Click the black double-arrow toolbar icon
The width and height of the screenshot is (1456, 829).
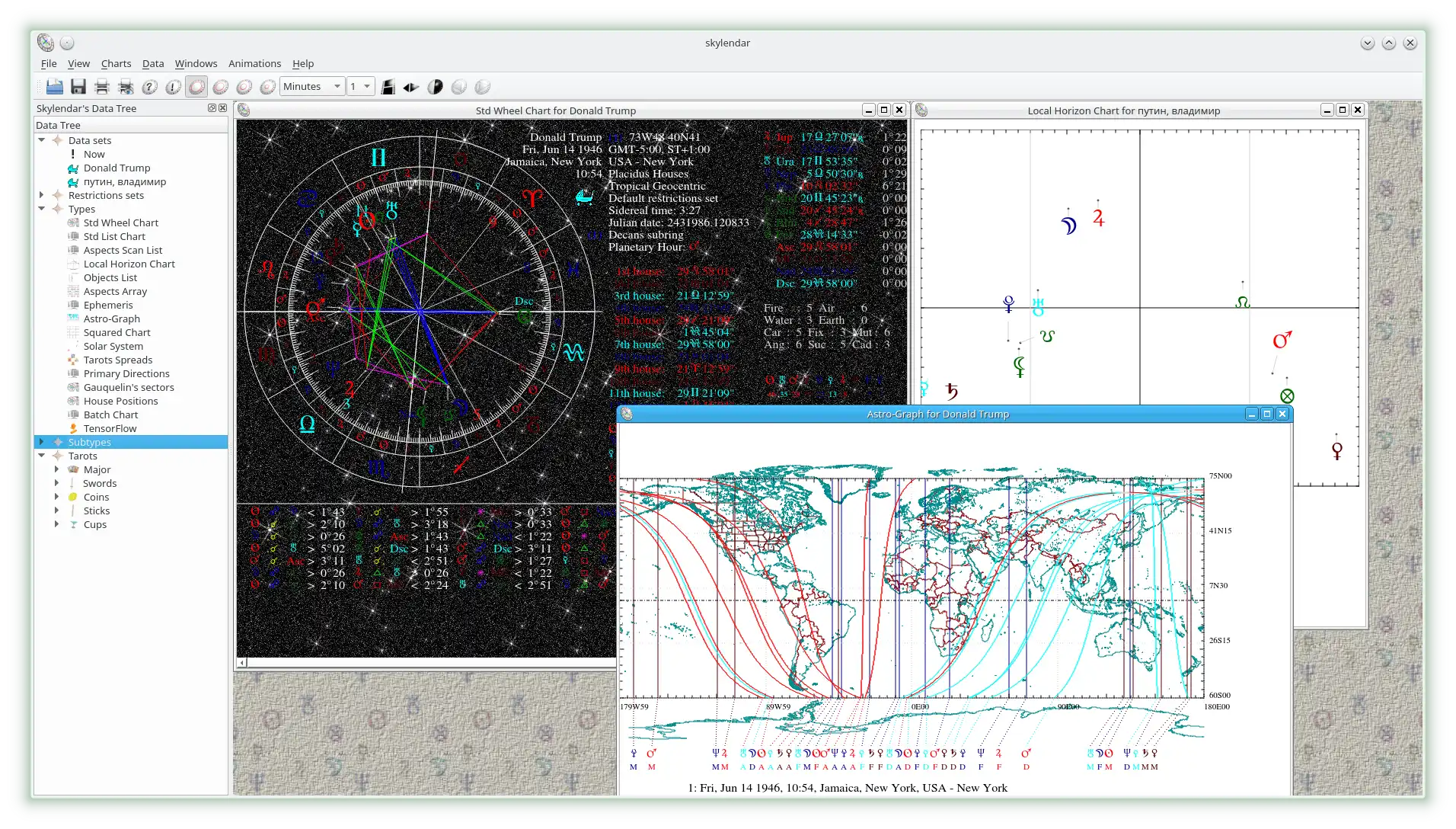(x=411, y=87)
